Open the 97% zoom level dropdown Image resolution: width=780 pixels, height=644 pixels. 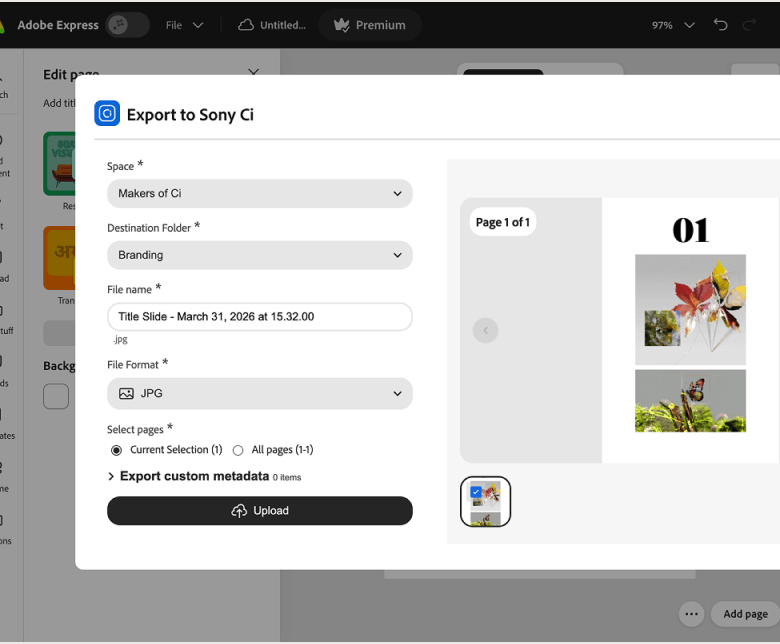click(673, 25)
